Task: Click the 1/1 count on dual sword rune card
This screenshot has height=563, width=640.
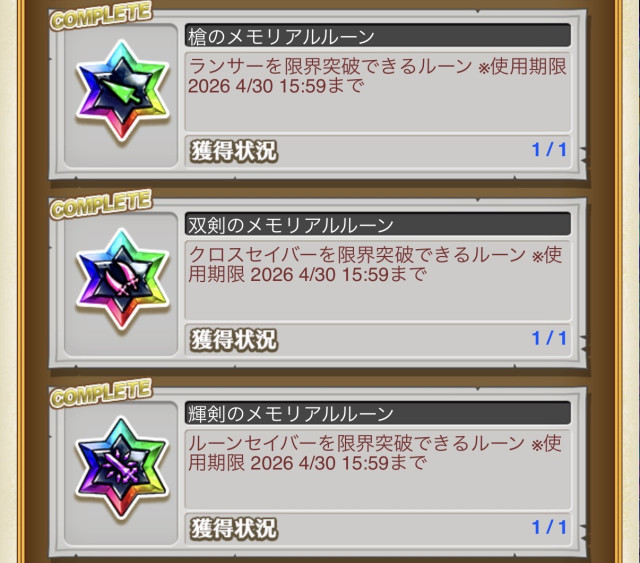Action: coord(549,338)
